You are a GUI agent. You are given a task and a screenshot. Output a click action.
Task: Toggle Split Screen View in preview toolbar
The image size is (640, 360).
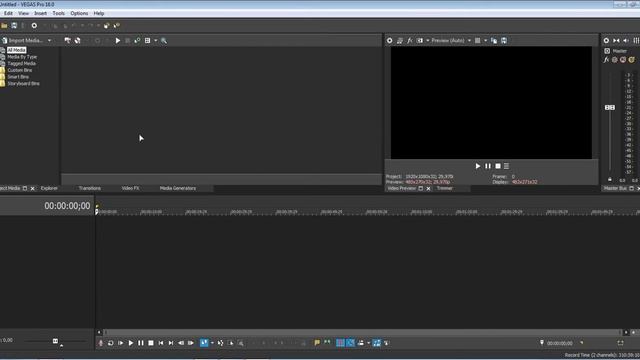click(420, 40)
